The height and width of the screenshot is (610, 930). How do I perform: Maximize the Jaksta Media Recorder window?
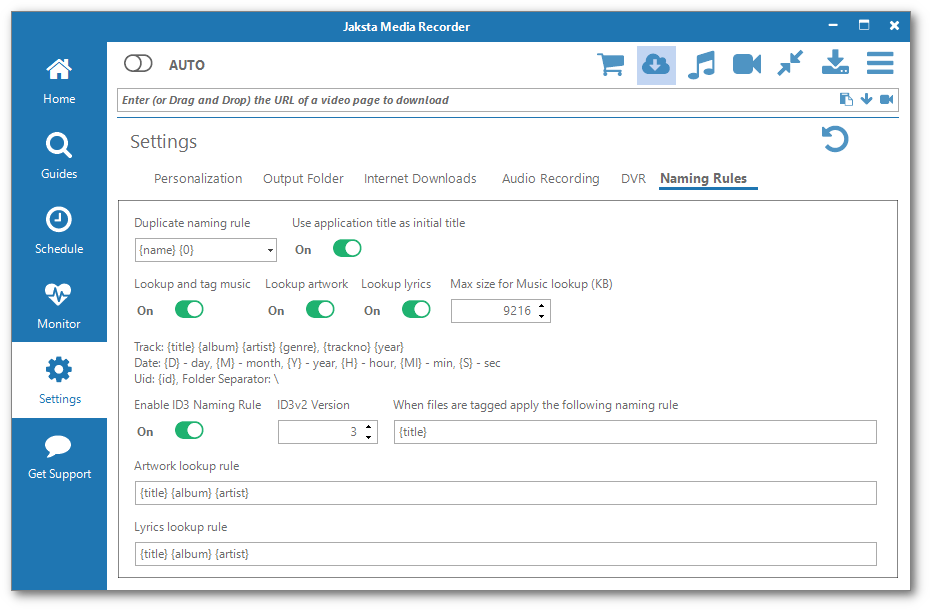(x=864, y=25)
